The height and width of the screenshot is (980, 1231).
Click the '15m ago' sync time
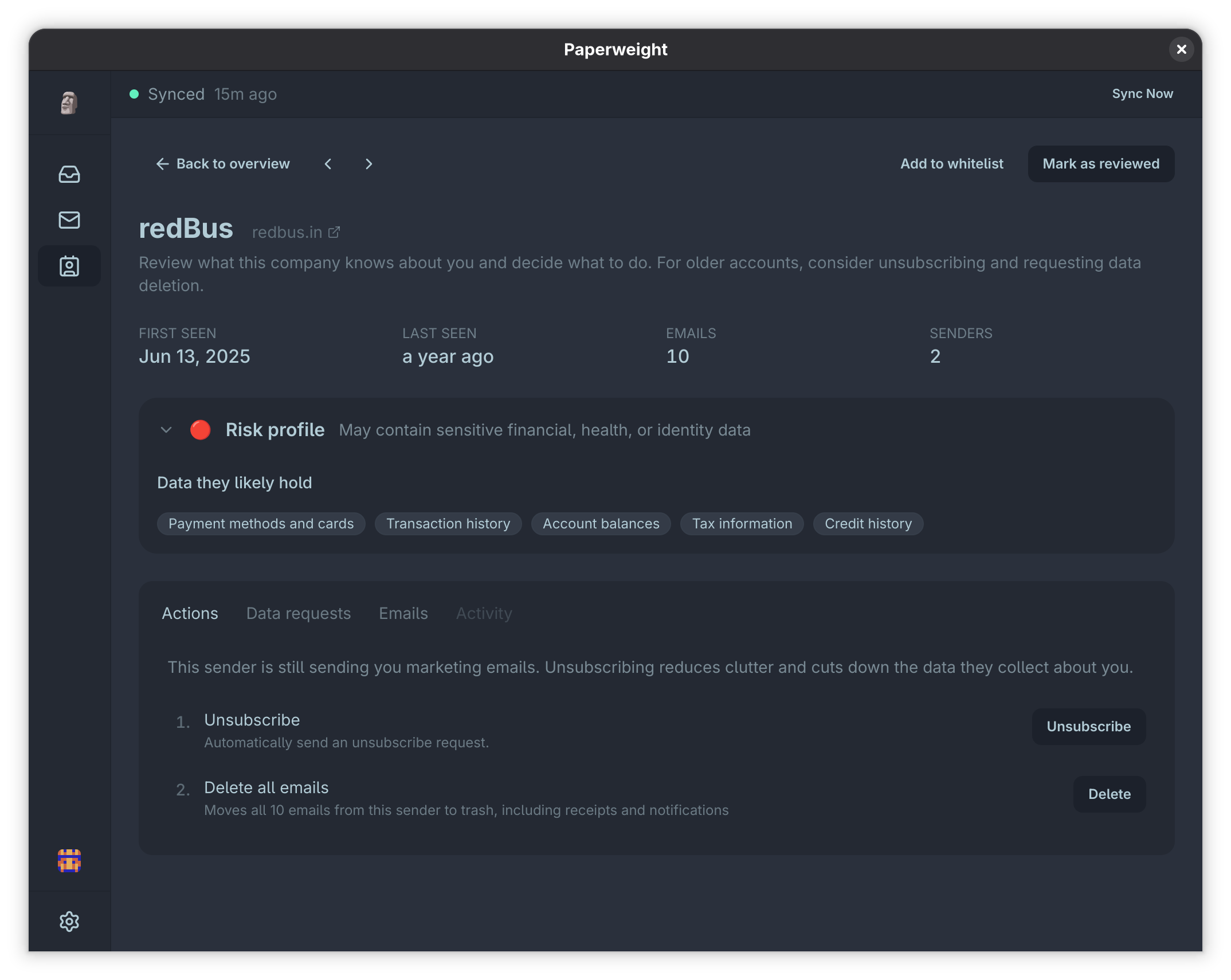pyautogui.click(x=245, y=94)
